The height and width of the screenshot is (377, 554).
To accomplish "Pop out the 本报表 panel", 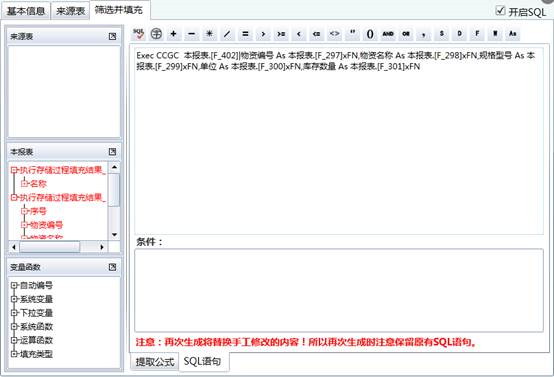I will (112, 152).
